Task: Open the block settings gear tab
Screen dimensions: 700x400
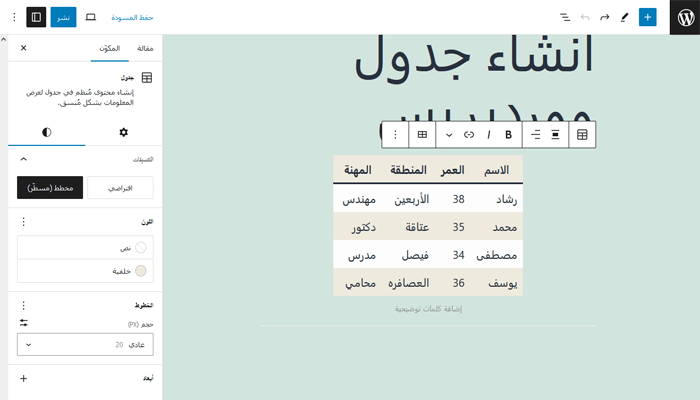Action: [x=123, y=132]
